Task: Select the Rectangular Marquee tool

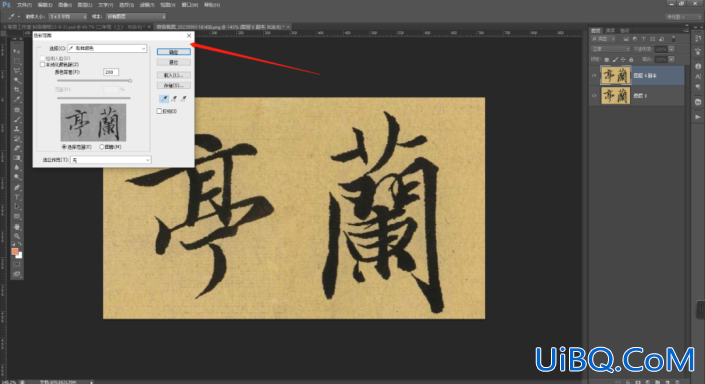Action: click(x=17, y=61)
